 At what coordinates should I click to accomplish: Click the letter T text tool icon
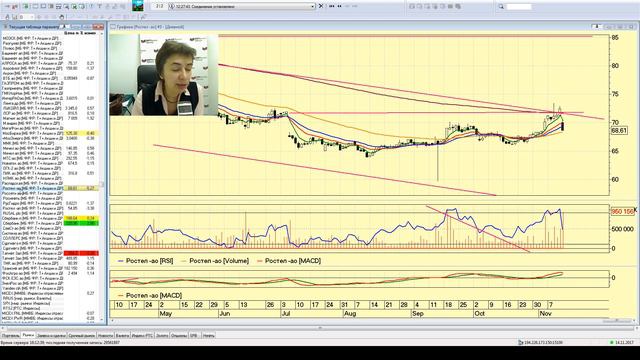coord(99,6)
